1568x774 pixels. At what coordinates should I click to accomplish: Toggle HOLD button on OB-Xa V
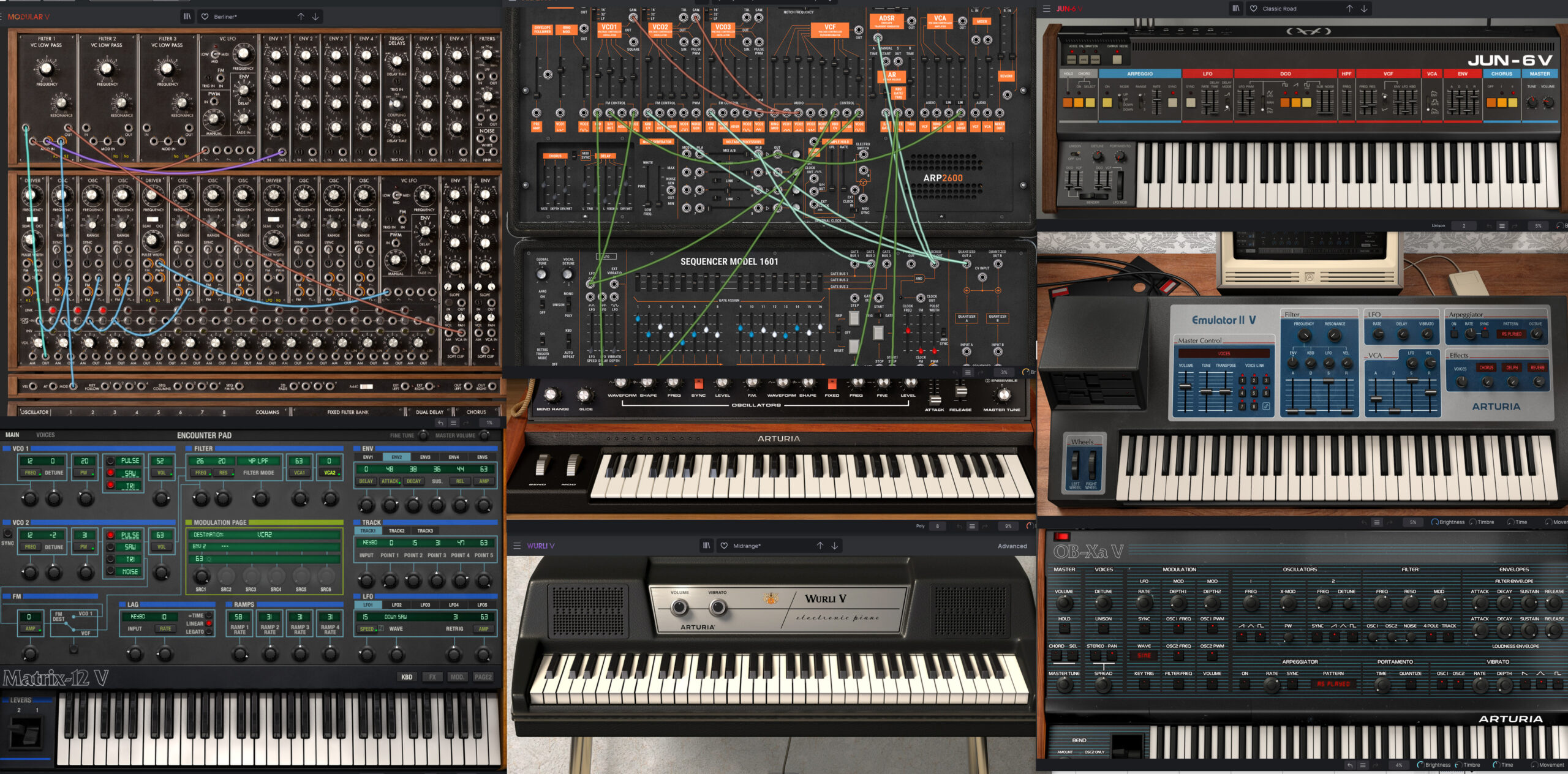pyautogui.click(x=1064, y=628)
